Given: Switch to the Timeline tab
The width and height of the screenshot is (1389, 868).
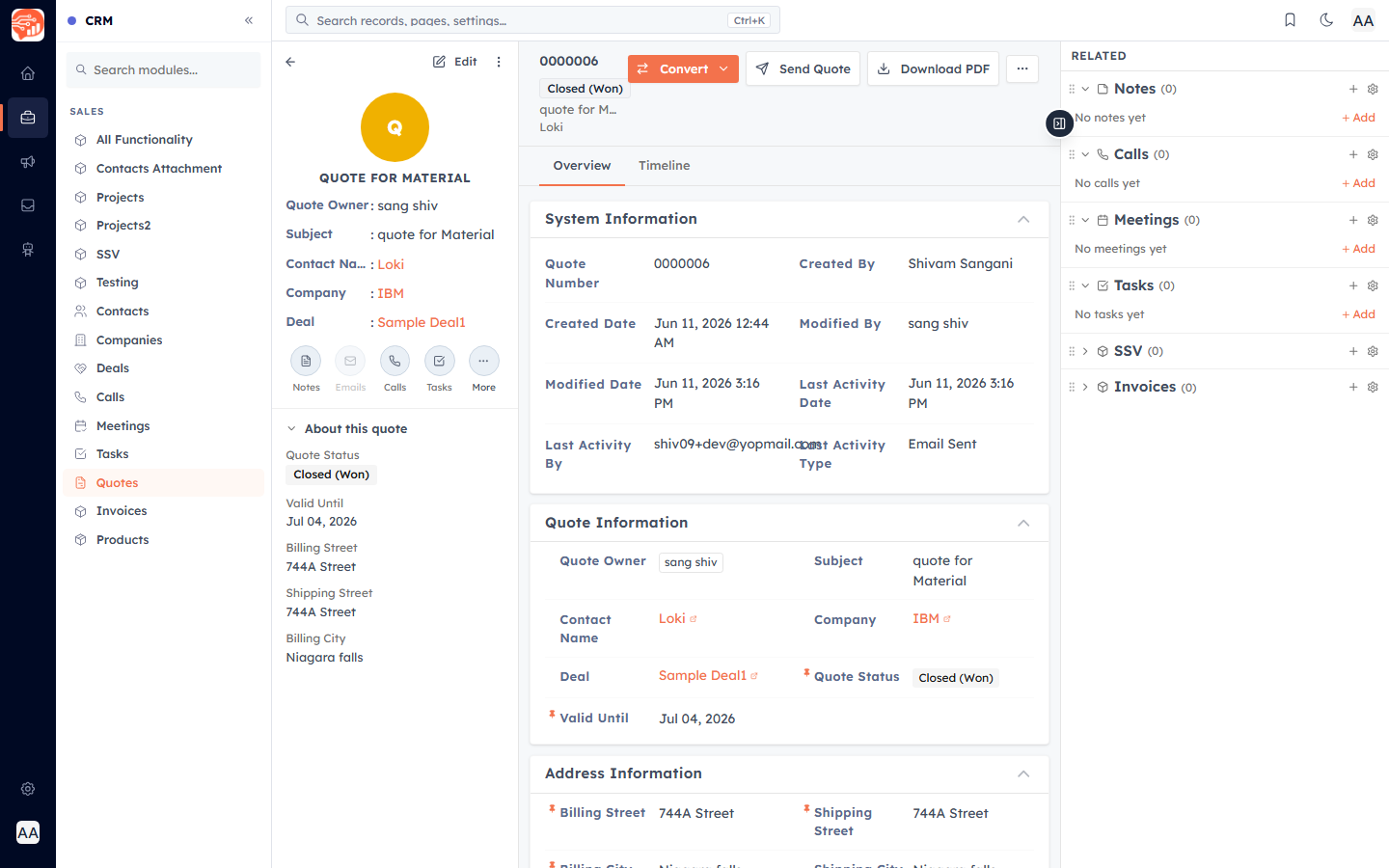Looking at the screenshot, I should 664,166.
